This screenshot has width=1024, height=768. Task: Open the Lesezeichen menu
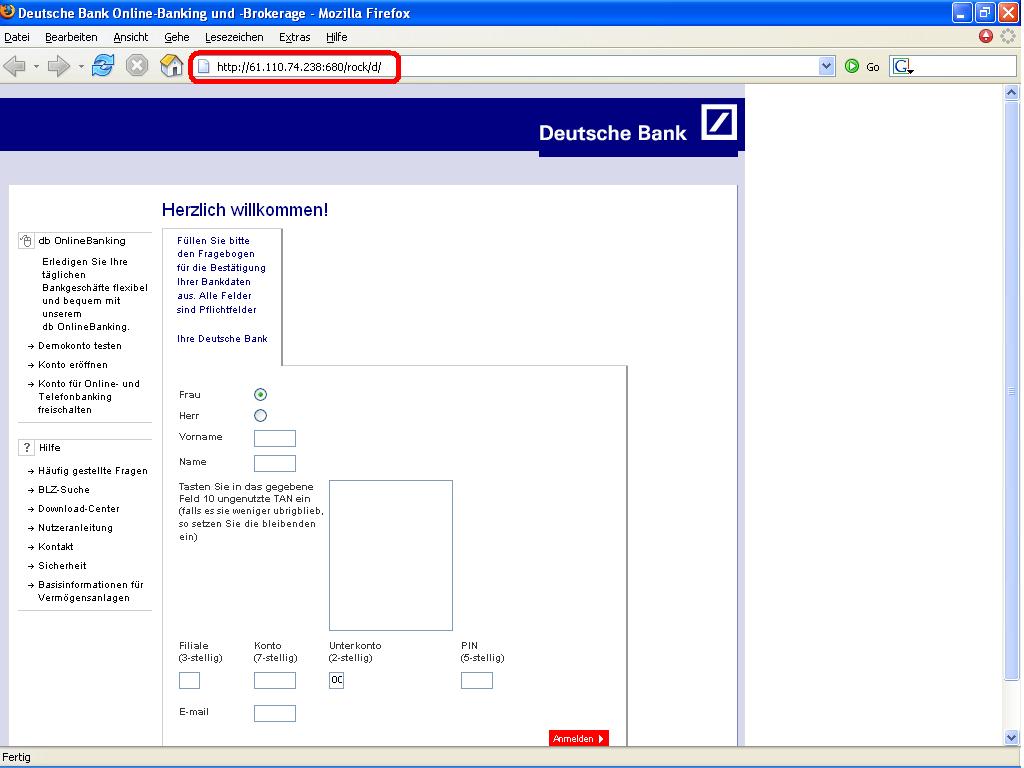pyautogui.click(x=234, y=37)
